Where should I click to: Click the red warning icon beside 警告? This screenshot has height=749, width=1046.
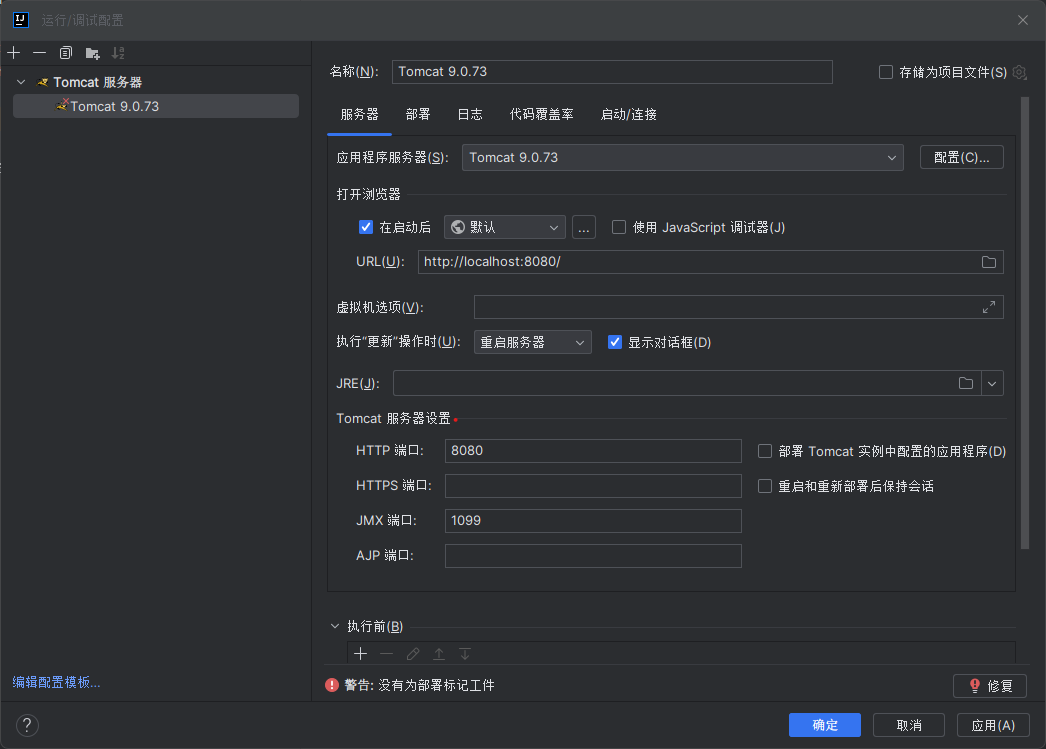click(x=332, y=685)
